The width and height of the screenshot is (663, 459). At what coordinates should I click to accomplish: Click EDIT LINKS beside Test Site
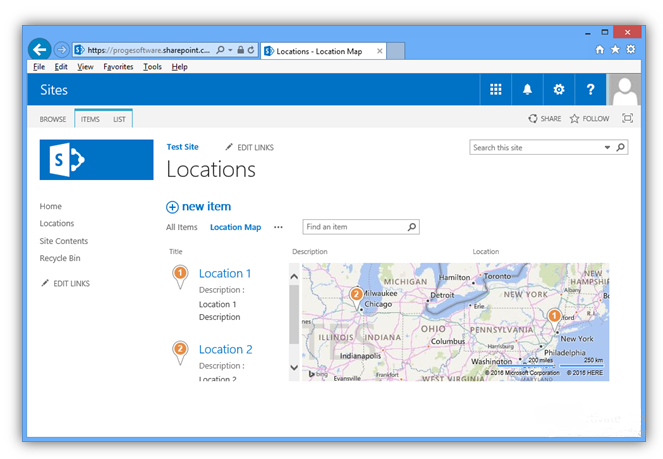pos(249,147)
